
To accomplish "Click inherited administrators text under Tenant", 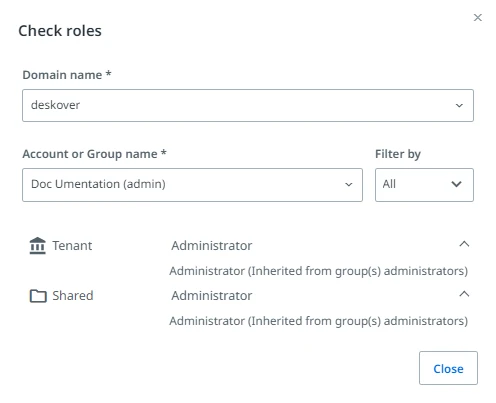I will tap(318, 271).
